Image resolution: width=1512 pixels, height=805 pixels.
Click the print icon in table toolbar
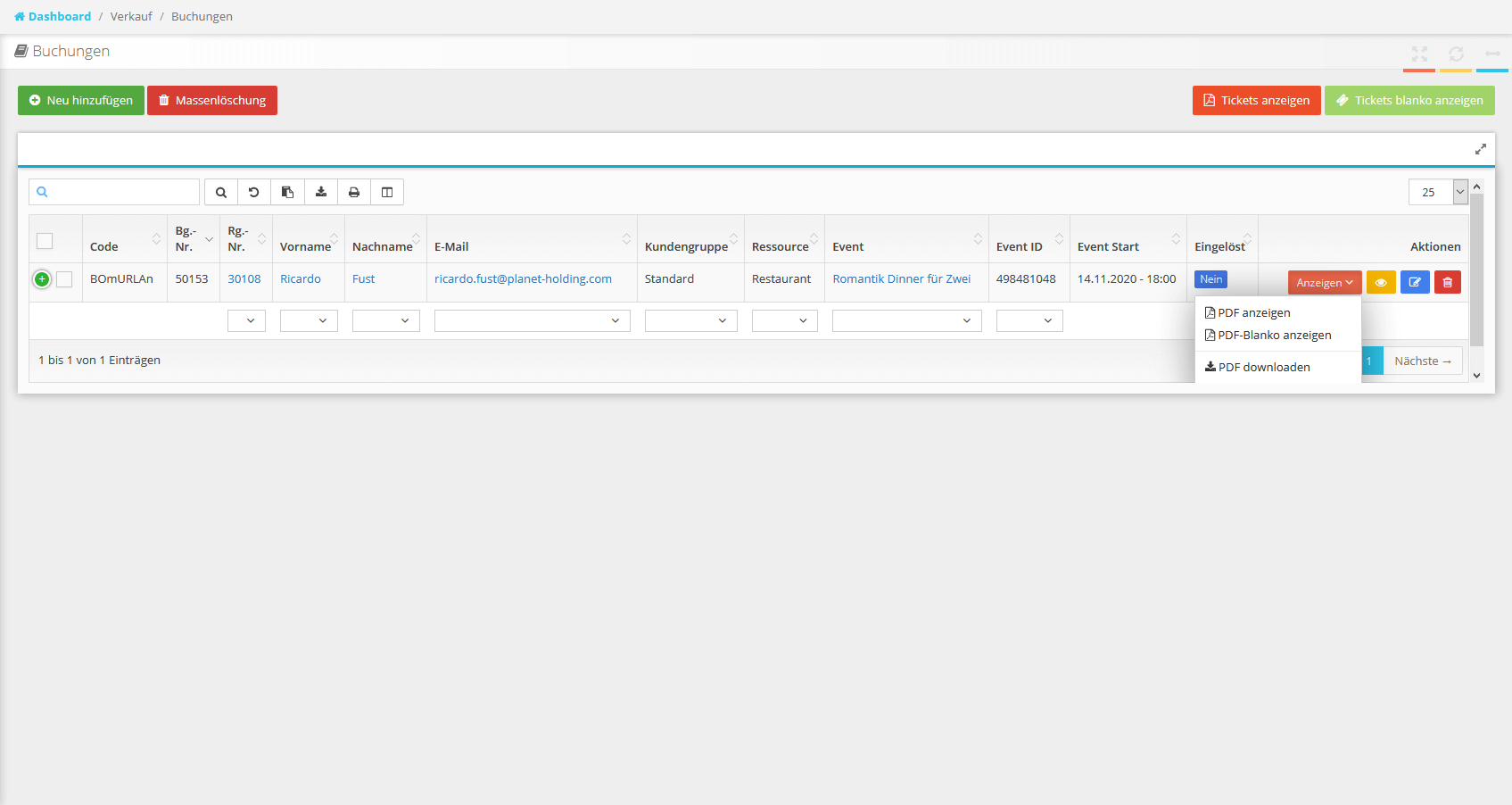click(x=354, y=192)
